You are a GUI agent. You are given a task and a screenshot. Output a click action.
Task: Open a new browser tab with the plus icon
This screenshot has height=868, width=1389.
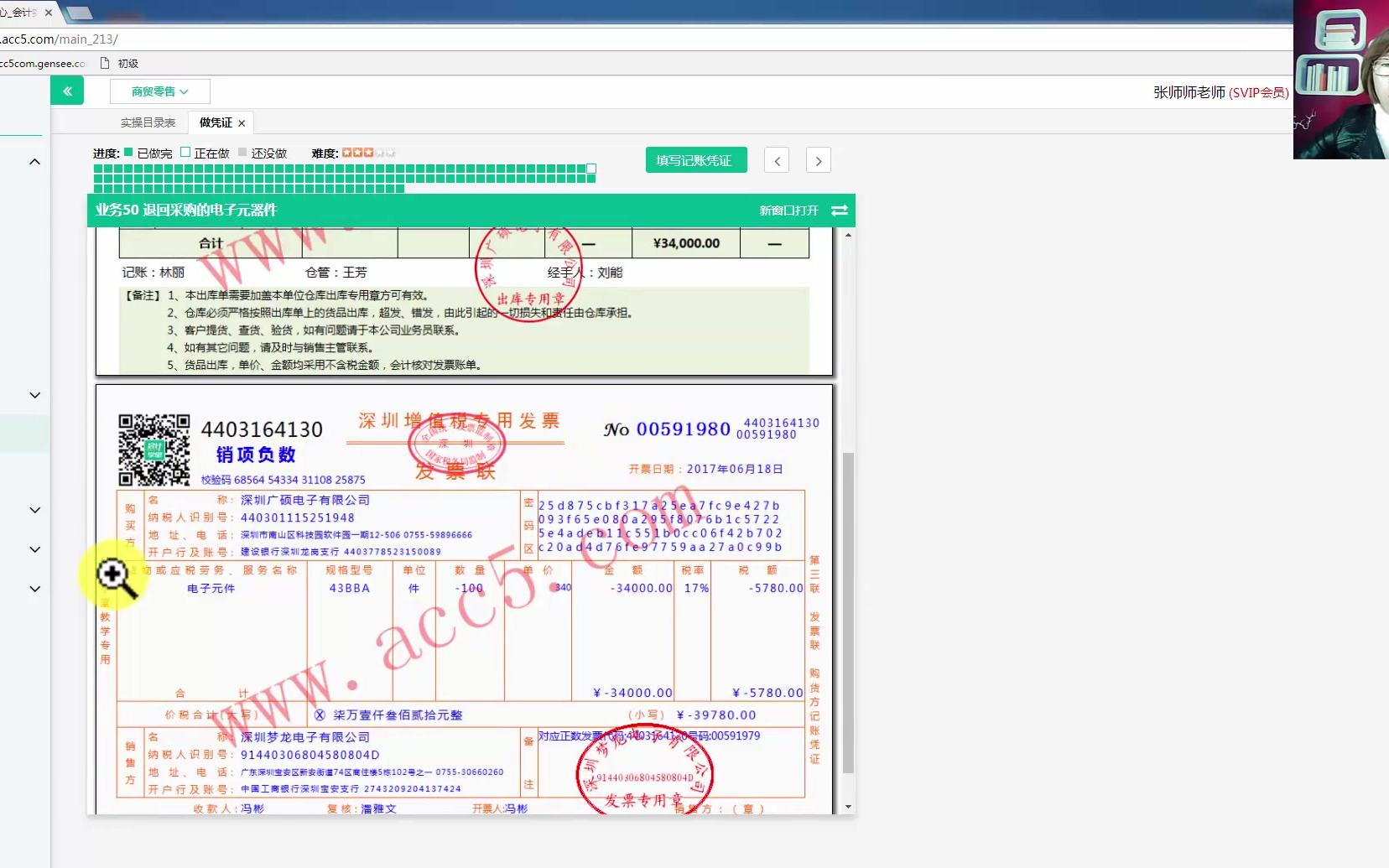tap(81, 13)
